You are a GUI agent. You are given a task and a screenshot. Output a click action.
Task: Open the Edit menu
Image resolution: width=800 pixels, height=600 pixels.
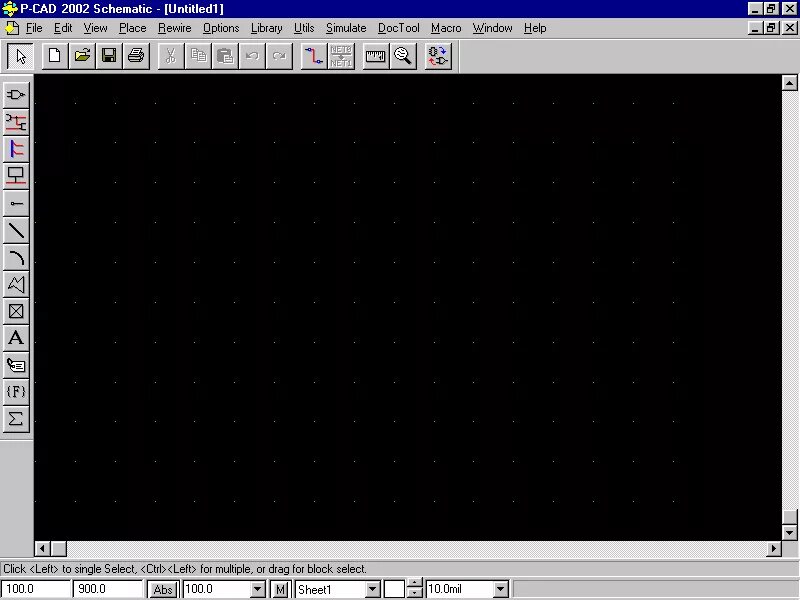pyautogui.click(x=63, y=28)
